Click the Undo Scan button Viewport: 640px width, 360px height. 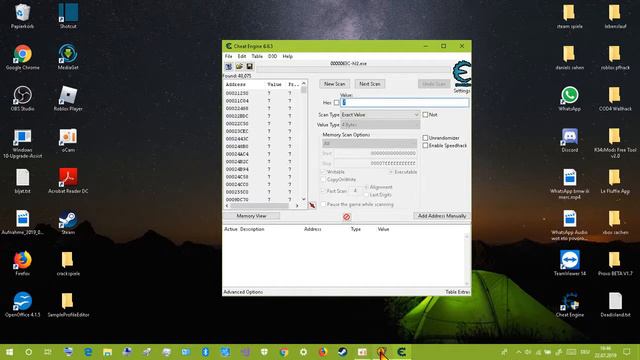click(434, 84)
